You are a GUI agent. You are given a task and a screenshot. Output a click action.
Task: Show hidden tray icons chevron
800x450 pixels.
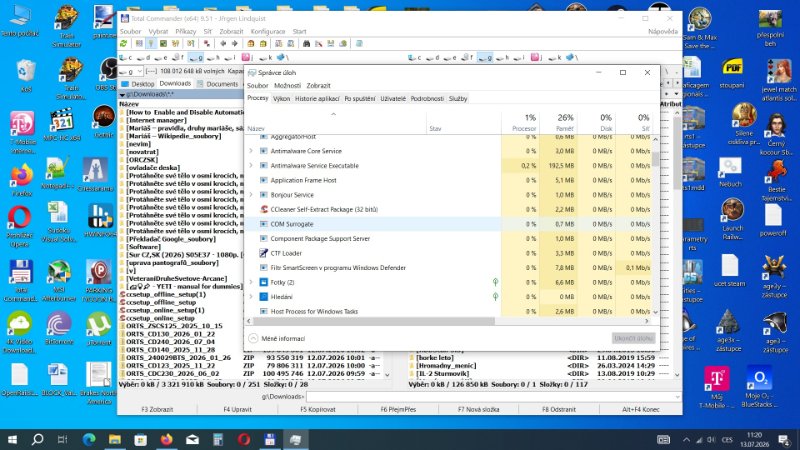pyautogui.click(x=686, y=440)
